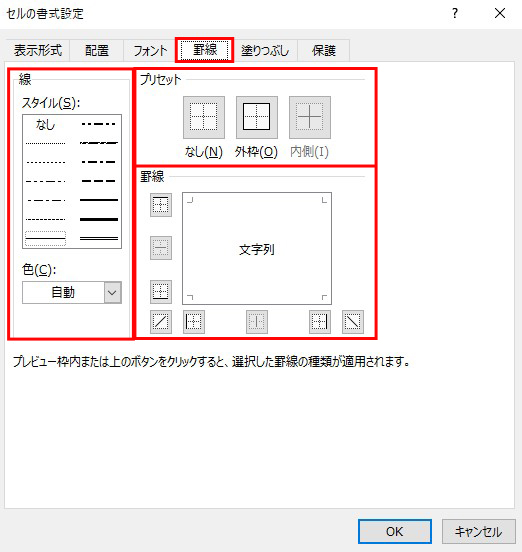Apply the 外枠 outline preset

click(x=257, y=117)
